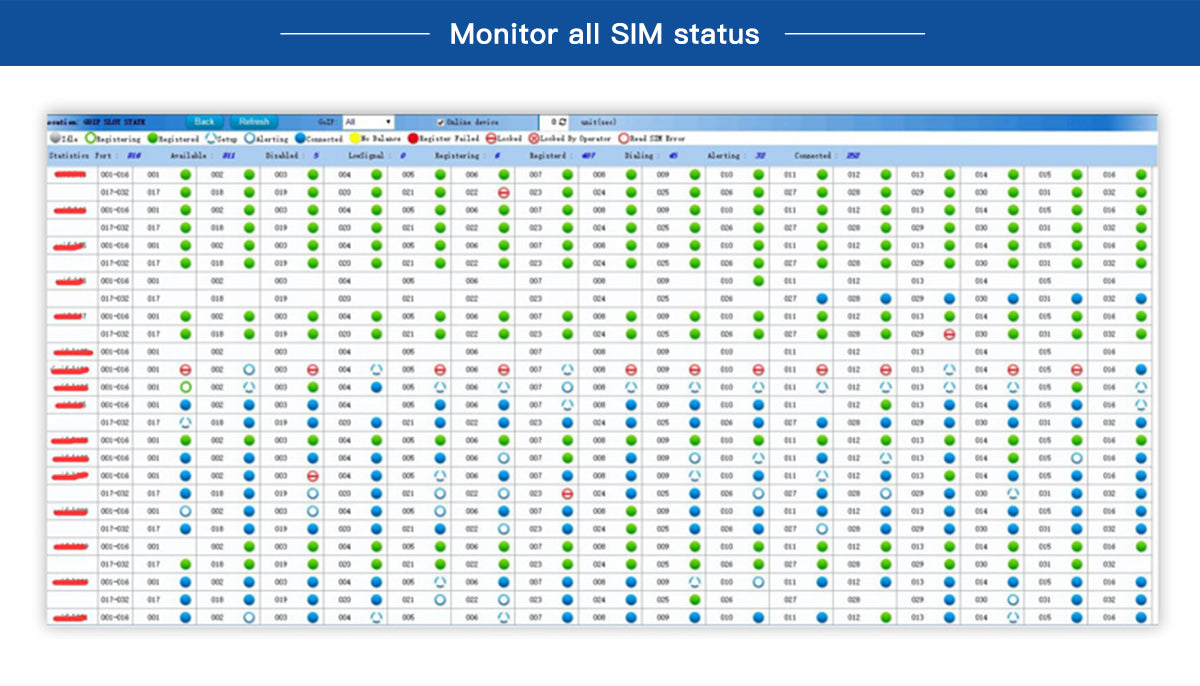The height and width of the screenshot is (686, 1200).
Task: Open the GoIP 'All' dropdown
Action: (368, 122)
